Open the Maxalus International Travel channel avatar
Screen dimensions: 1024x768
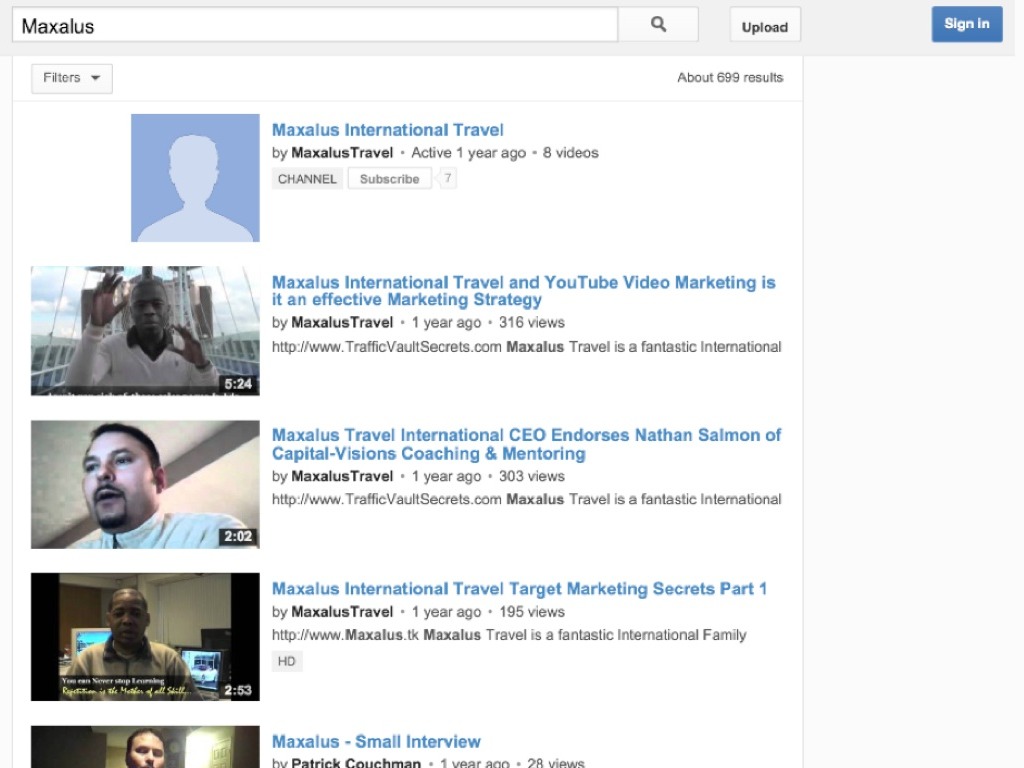pos(195,178)
